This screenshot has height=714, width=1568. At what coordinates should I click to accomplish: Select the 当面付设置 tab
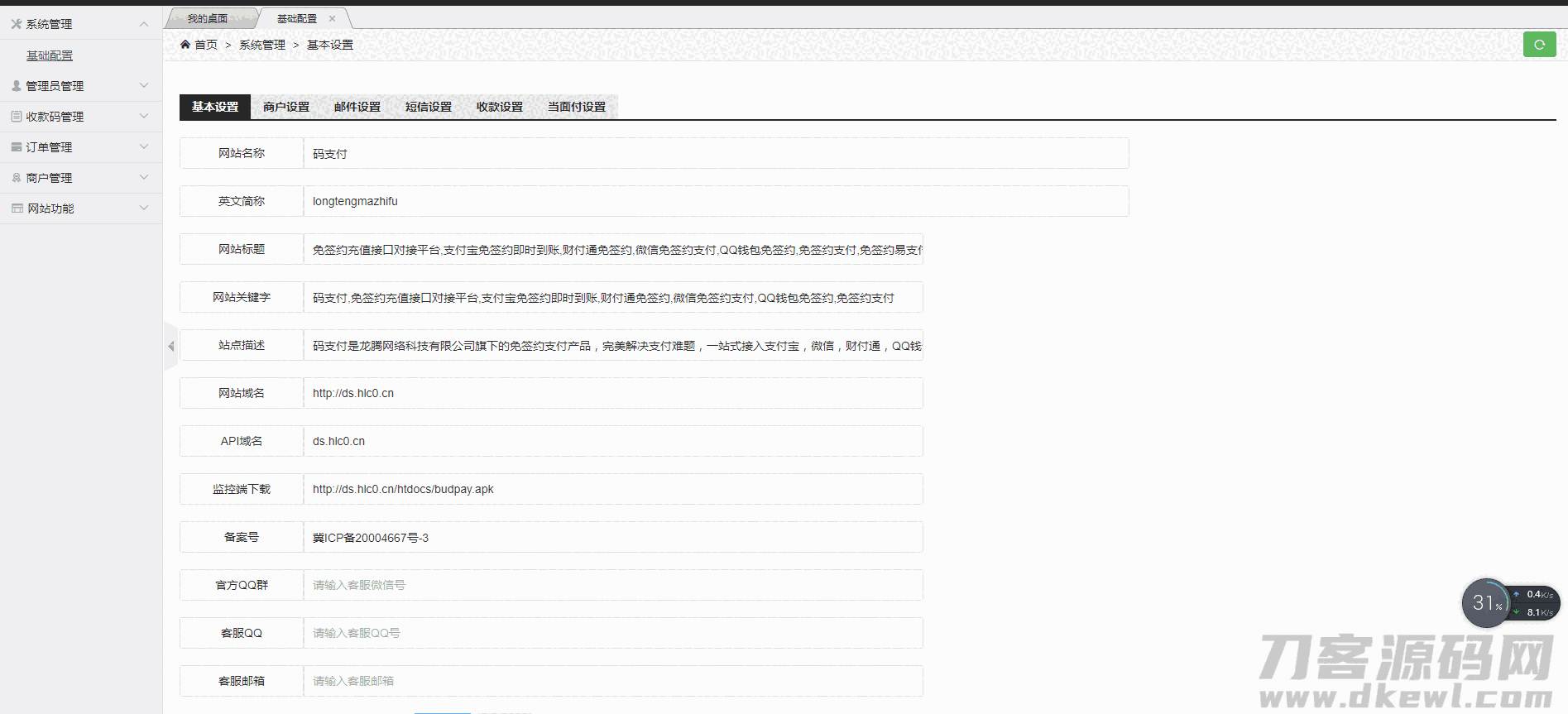577,107
